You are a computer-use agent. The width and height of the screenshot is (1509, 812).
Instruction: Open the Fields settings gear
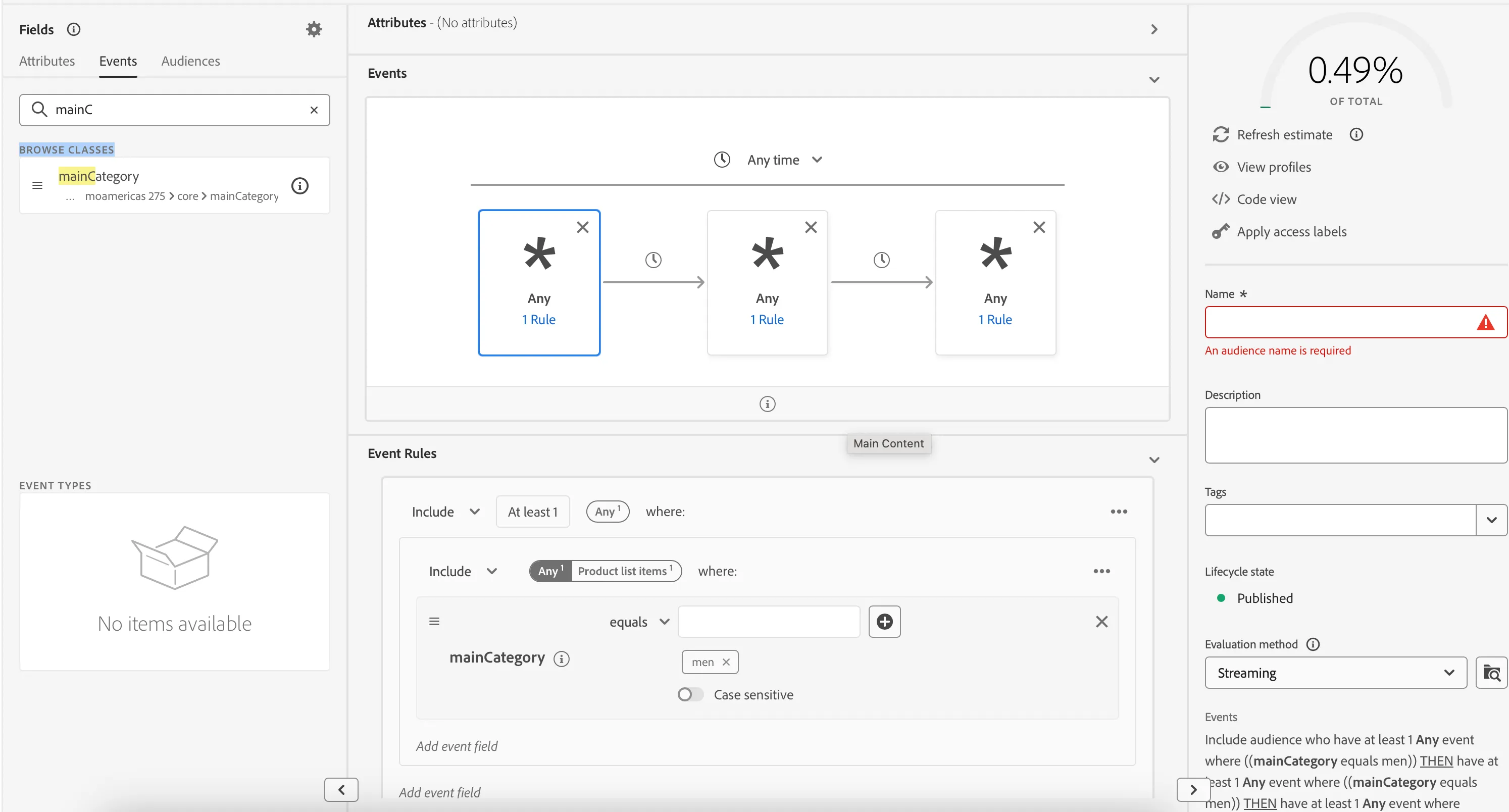pyautogui.click(x=314, y=29)
